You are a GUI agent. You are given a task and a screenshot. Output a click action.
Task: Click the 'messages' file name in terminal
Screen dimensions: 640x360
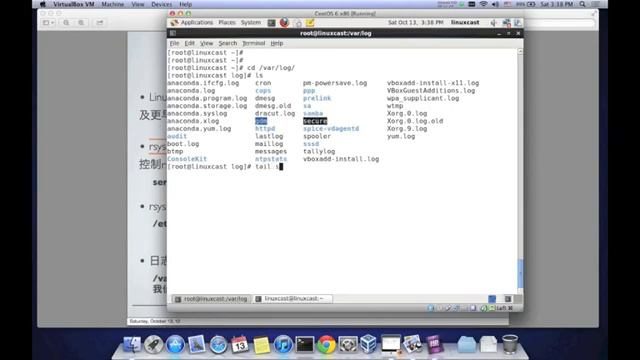tap(271, 151)
